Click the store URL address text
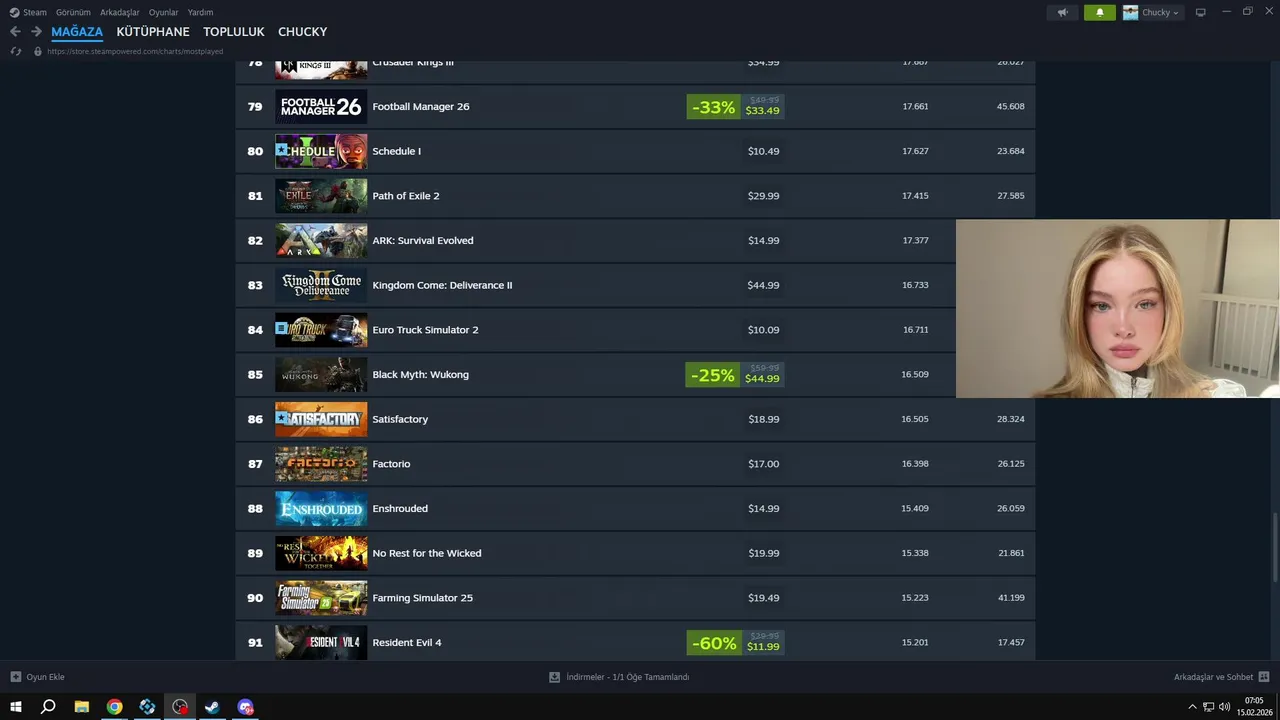Image resolution: width=1280 pixels, height=720 pixels. (135, 51)
